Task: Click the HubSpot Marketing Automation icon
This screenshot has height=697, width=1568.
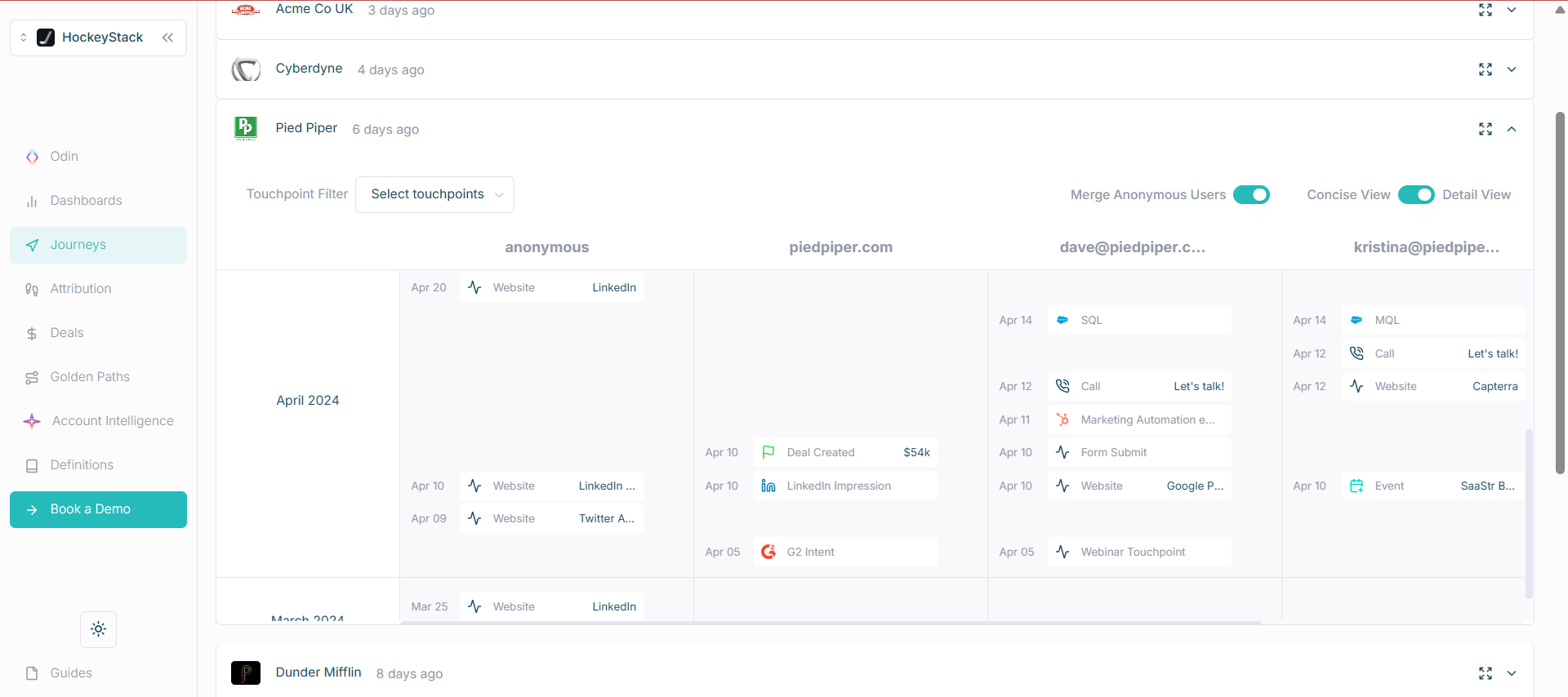Action: [x=1062, y=420]
